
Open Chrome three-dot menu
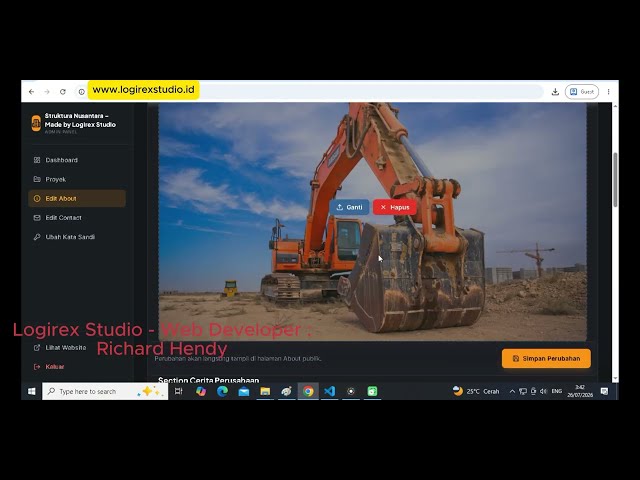click(609, 92)
